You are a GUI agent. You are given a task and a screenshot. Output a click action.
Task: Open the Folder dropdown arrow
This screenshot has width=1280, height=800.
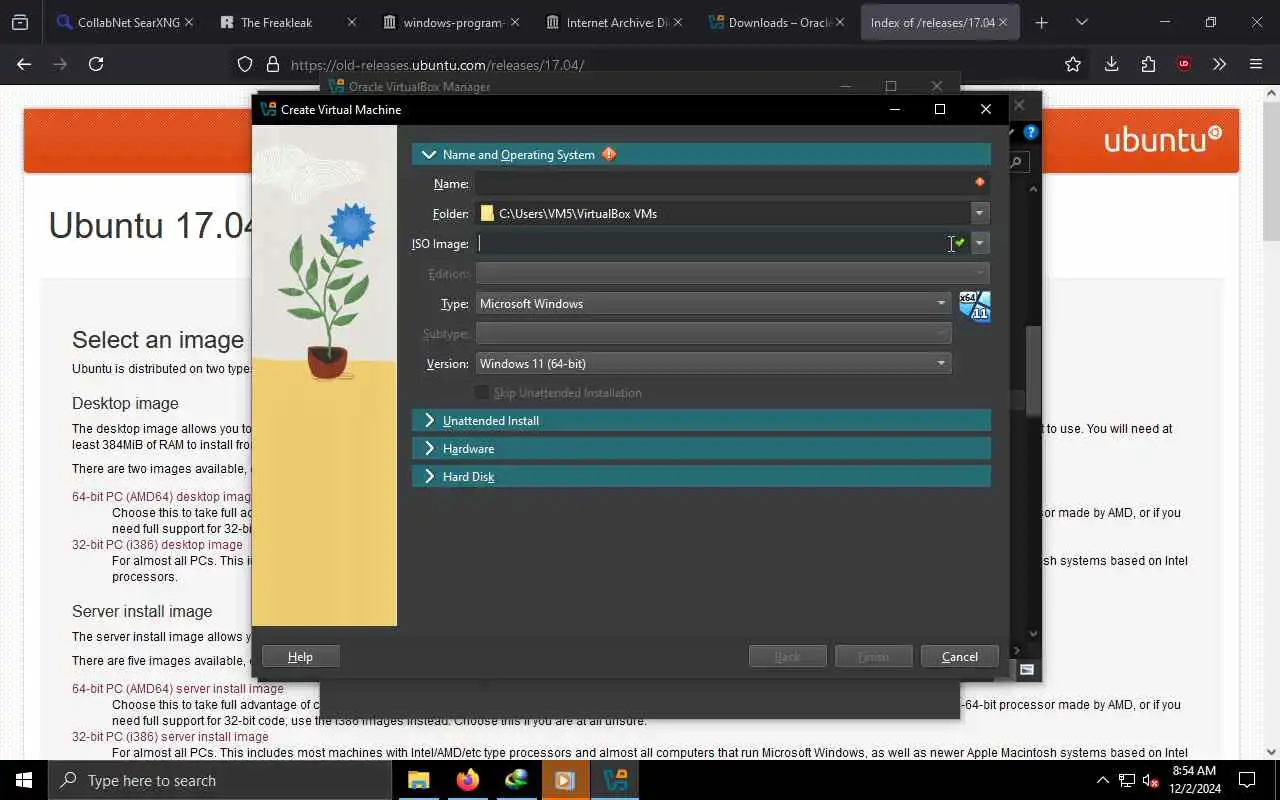click(979, 213)
